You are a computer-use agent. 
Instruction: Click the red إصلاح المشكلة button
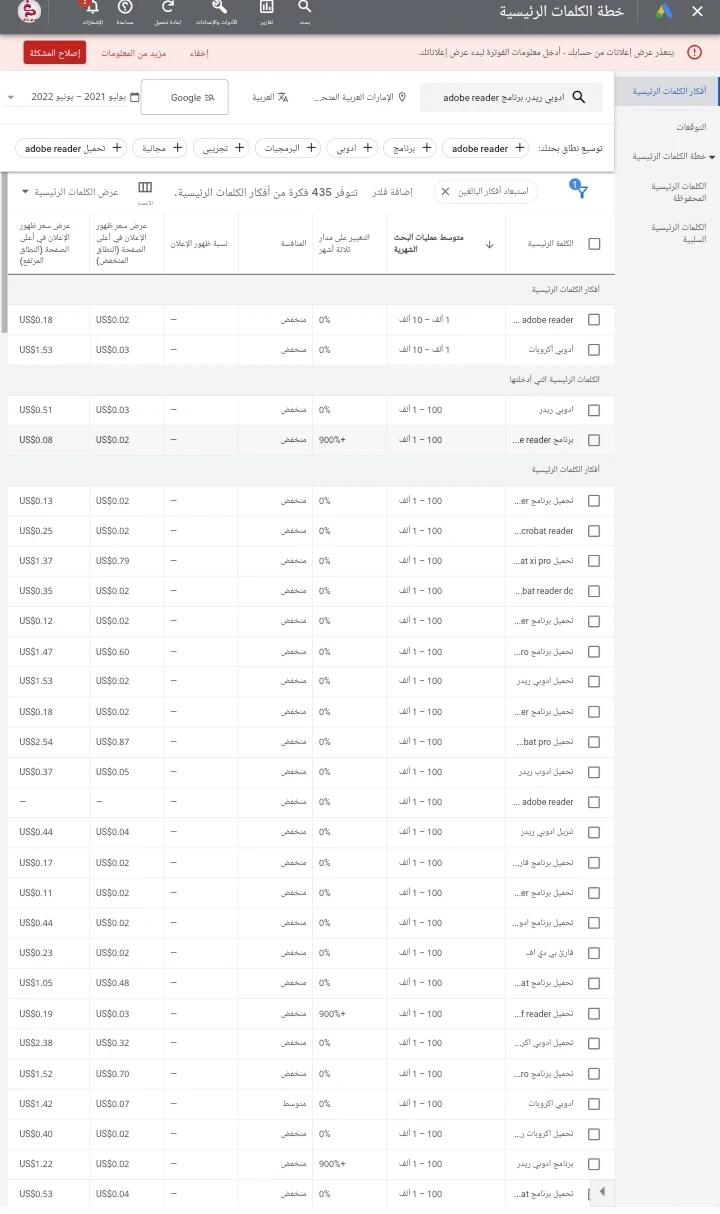(55, 53)
